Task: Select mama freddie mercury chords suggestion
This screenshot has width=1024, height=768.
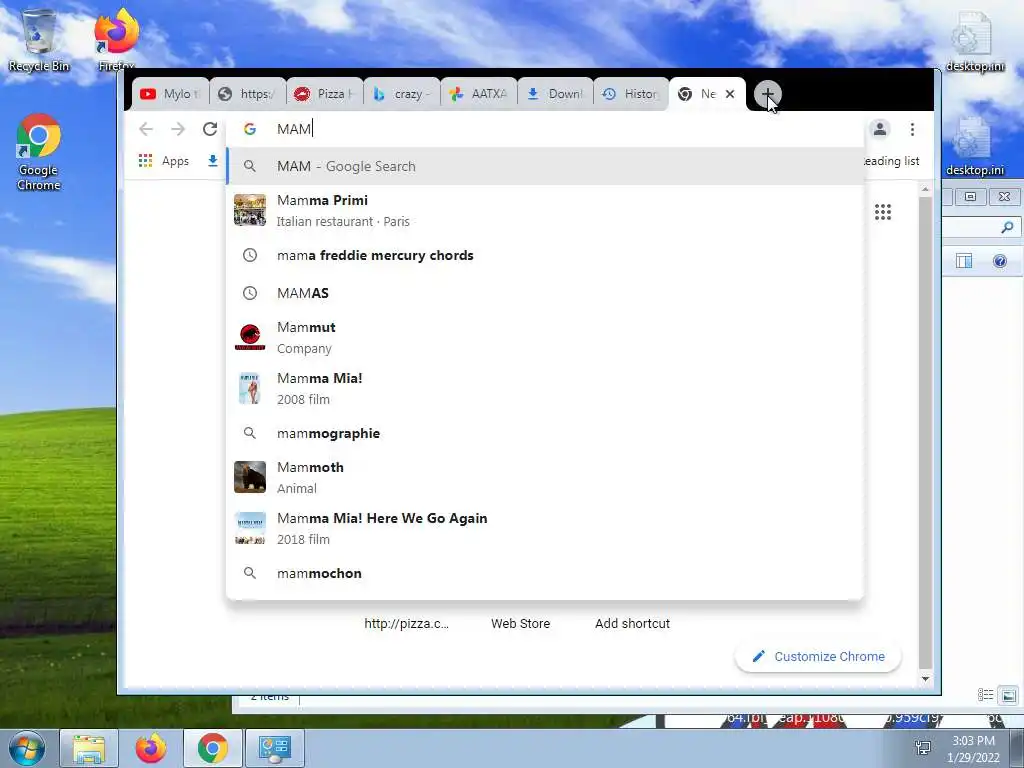Action: [545, 255]
